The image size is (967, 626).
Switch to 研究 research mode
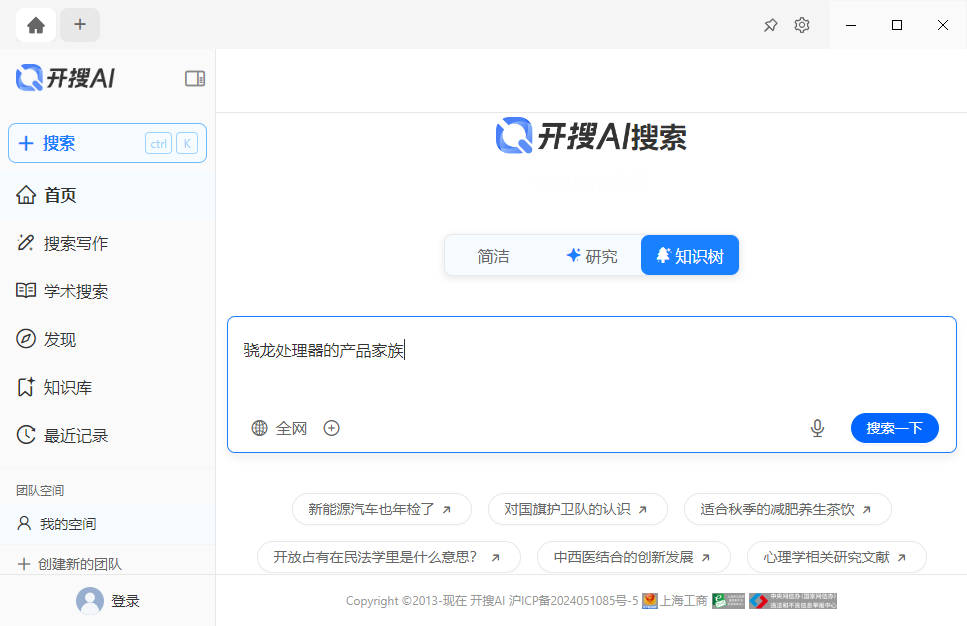click(593, 255)
